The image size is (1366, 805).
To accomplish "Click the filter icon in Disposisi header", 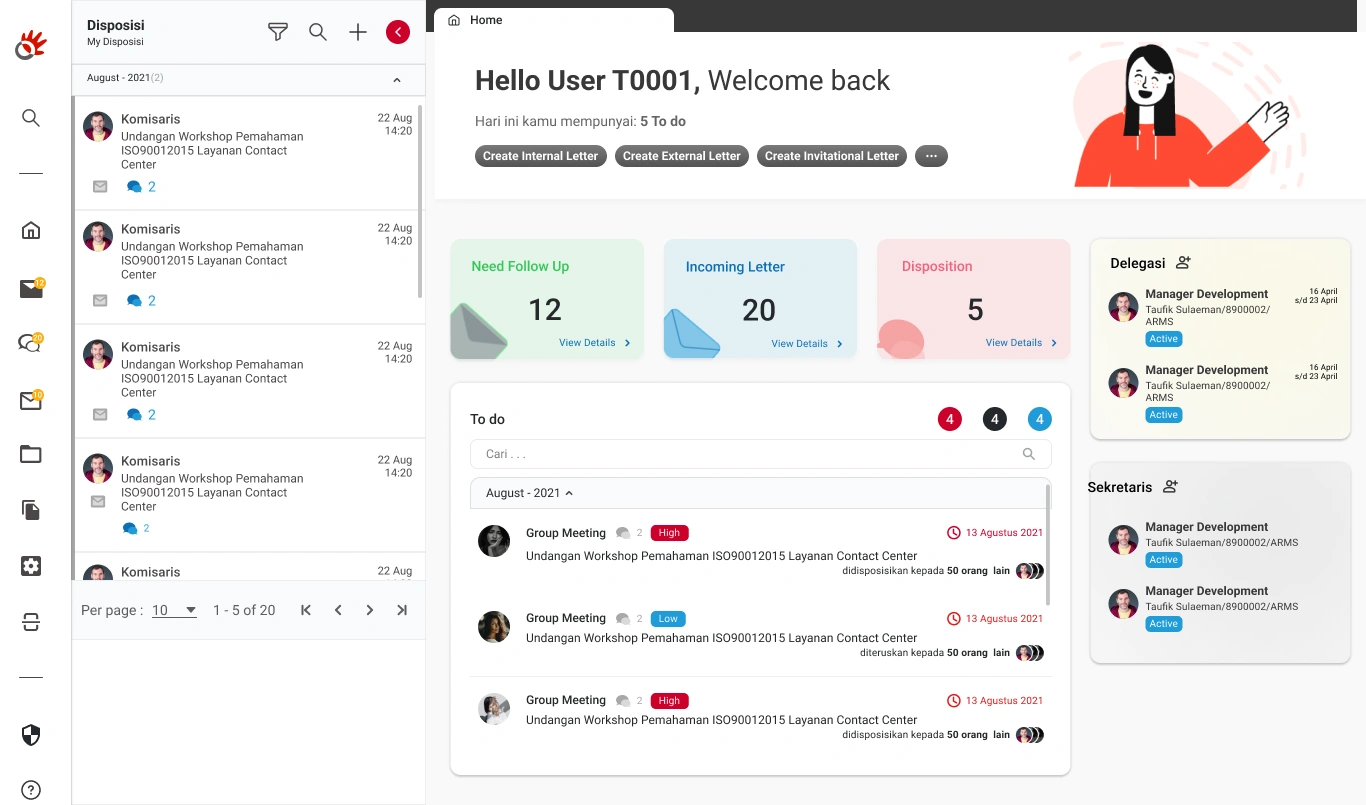I will (278, 32).
